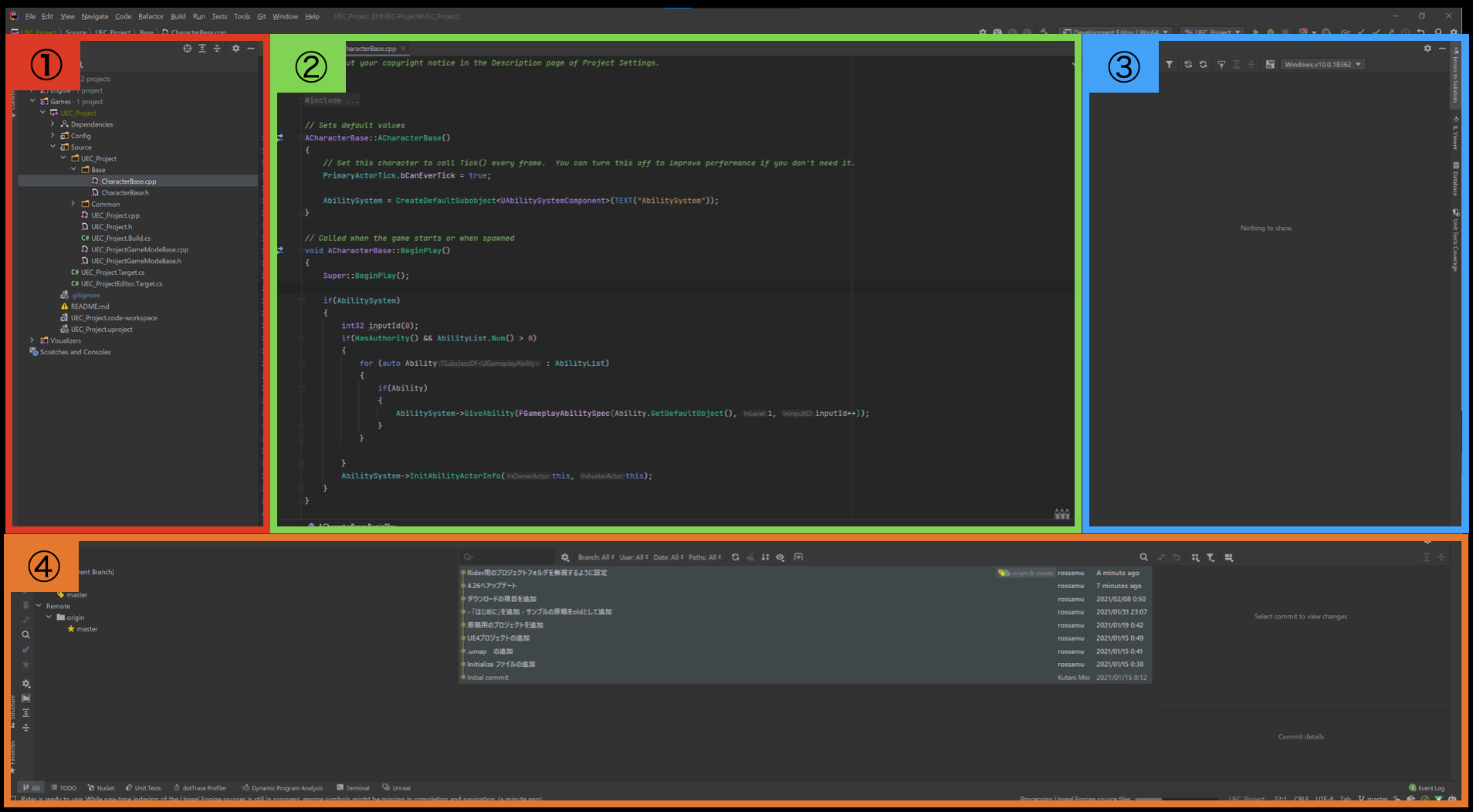Open the NuGet tool window tab
The image size is (1473, 812).
tap(101, 788)
